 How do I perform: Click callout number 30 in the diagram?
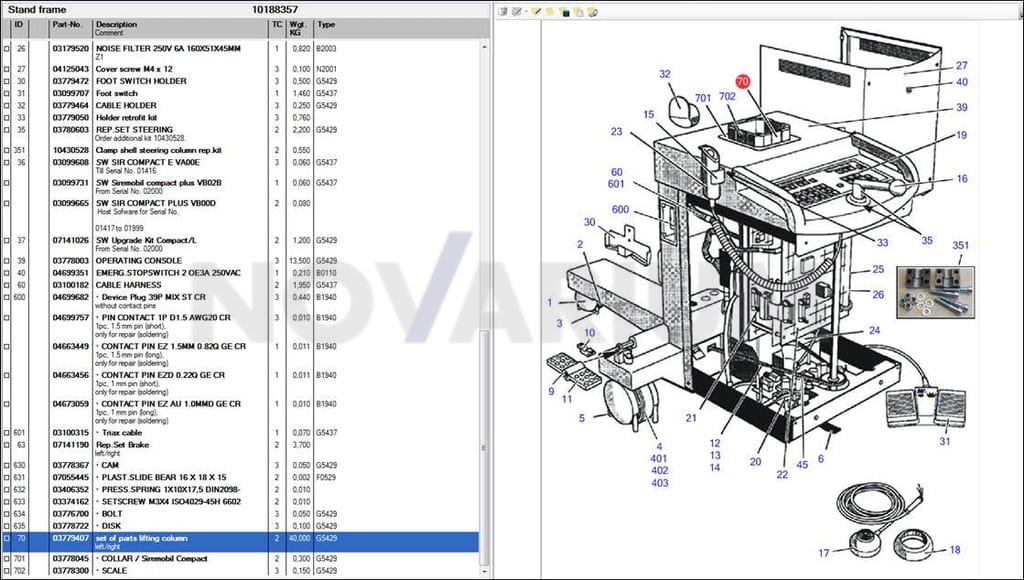(589, 222)
